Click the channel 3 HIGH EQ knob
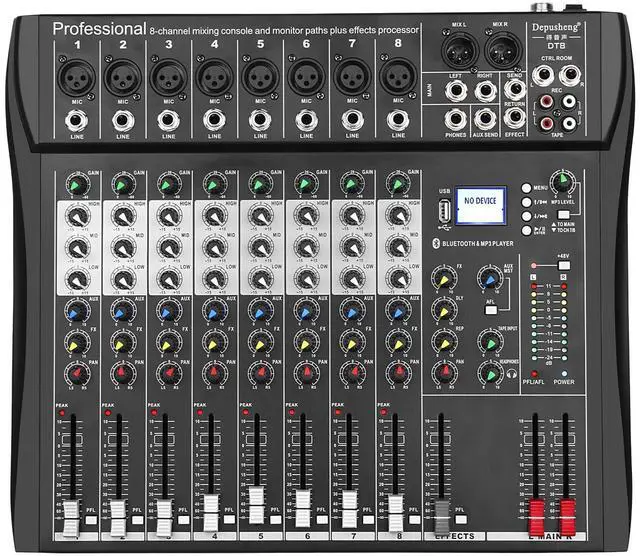 [x=169, y=216]
